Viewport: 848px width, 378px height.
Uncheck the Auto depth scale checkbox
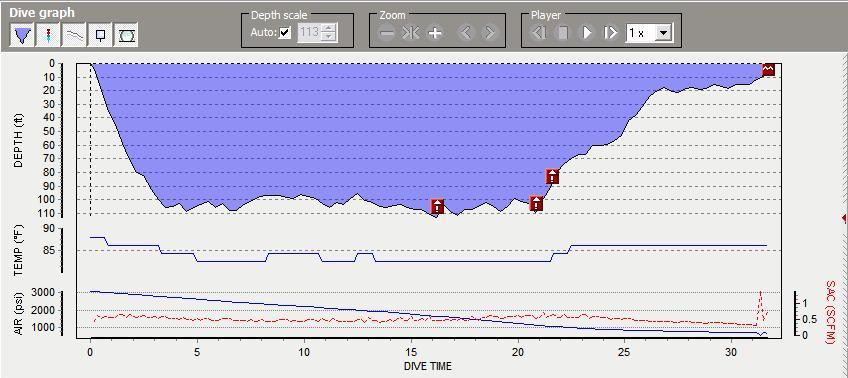click(x=285, y=32)
